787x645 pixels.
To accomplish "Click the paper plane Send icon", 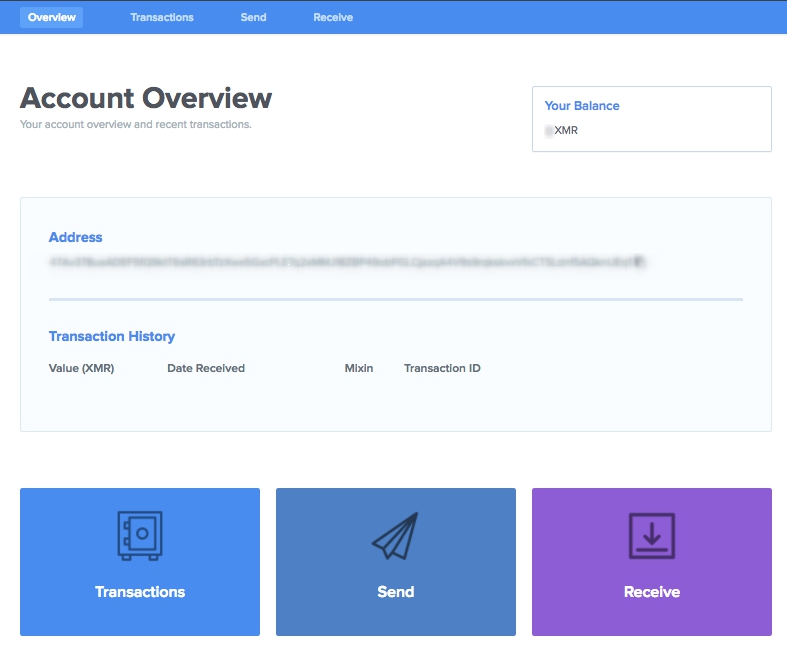I will coord(395,536).
